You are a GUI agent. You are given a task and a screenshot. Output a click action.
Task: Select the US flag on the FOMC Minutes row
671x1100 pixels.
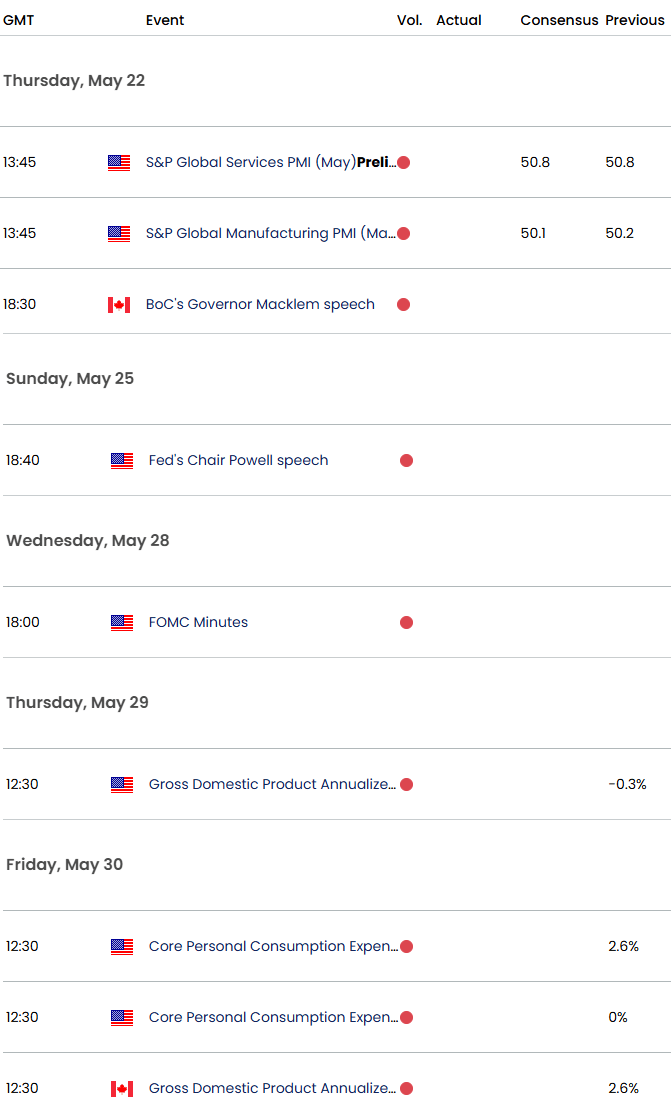pos(121,622)
